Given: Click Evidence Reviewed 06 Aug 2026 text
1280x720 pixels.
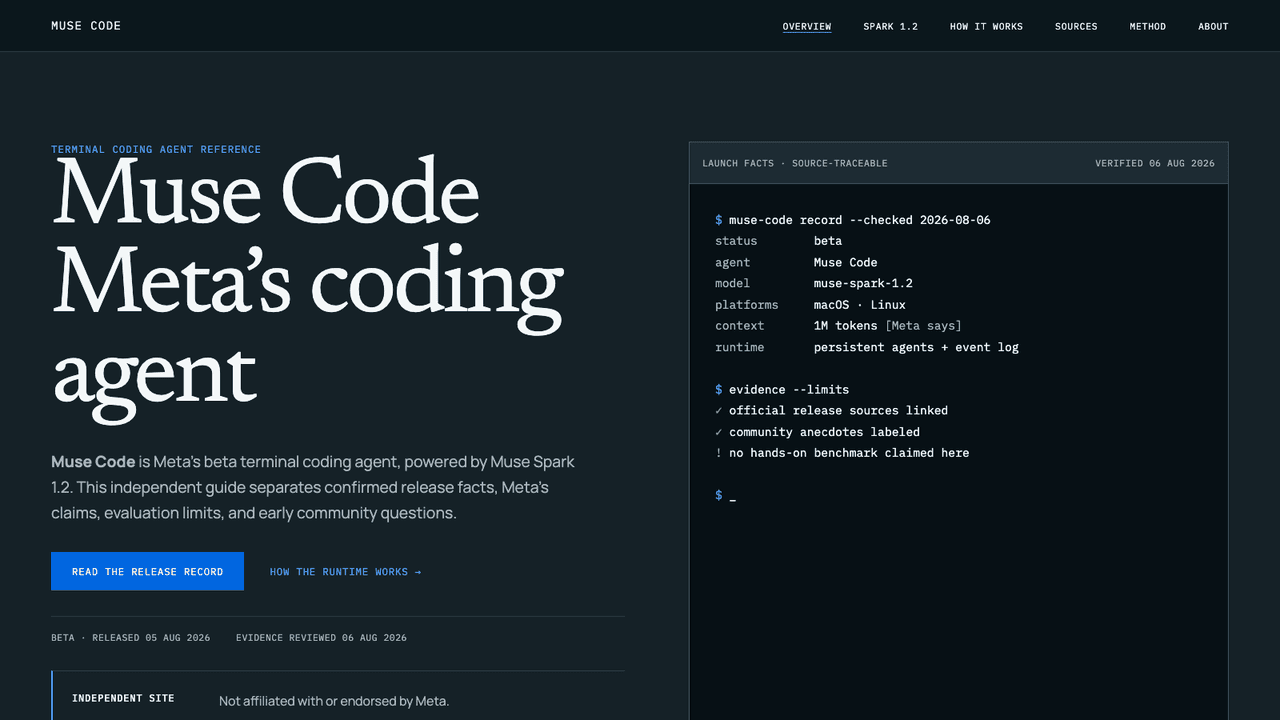Looking at the screenshot, I should coord(321,637).
